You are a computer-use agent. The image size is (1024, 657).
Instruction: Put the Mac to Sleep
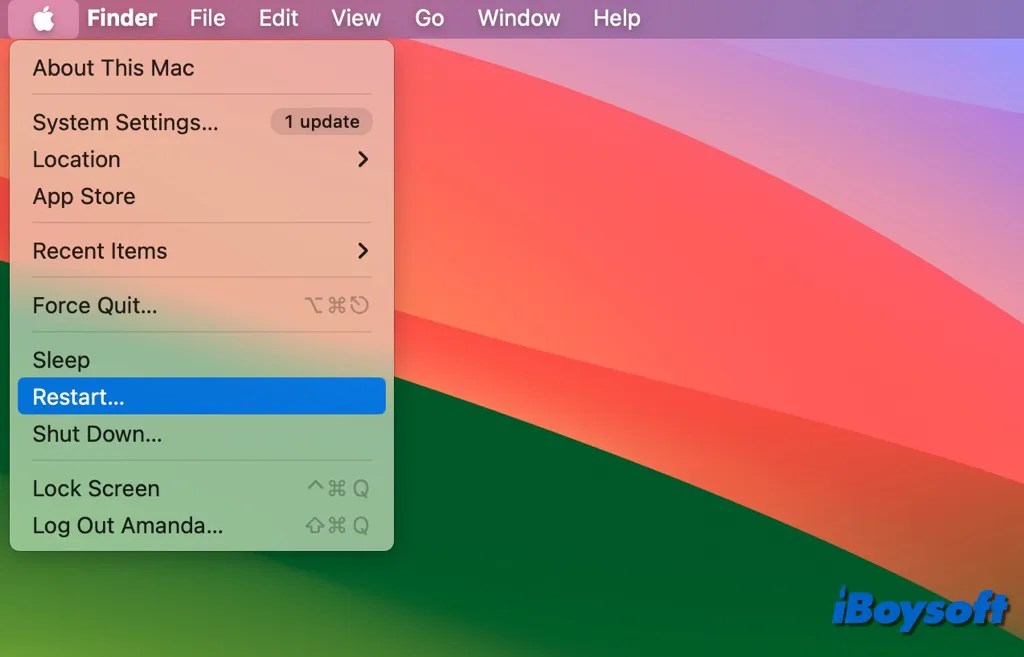point(61,359)
